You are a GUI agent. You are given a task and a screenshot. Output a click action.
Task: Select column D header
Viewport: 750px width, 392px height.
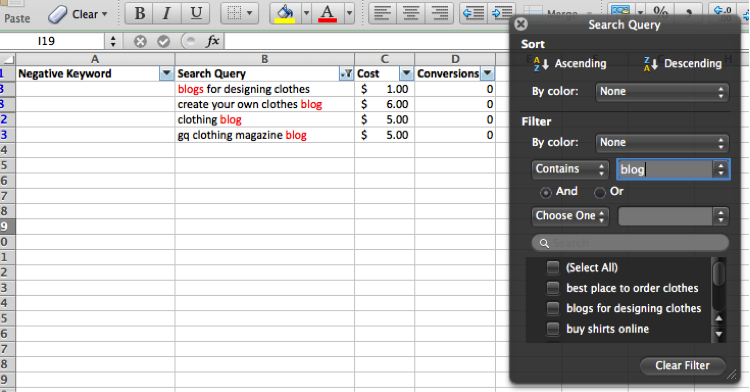pyautogui.click(x=455, y=59)
